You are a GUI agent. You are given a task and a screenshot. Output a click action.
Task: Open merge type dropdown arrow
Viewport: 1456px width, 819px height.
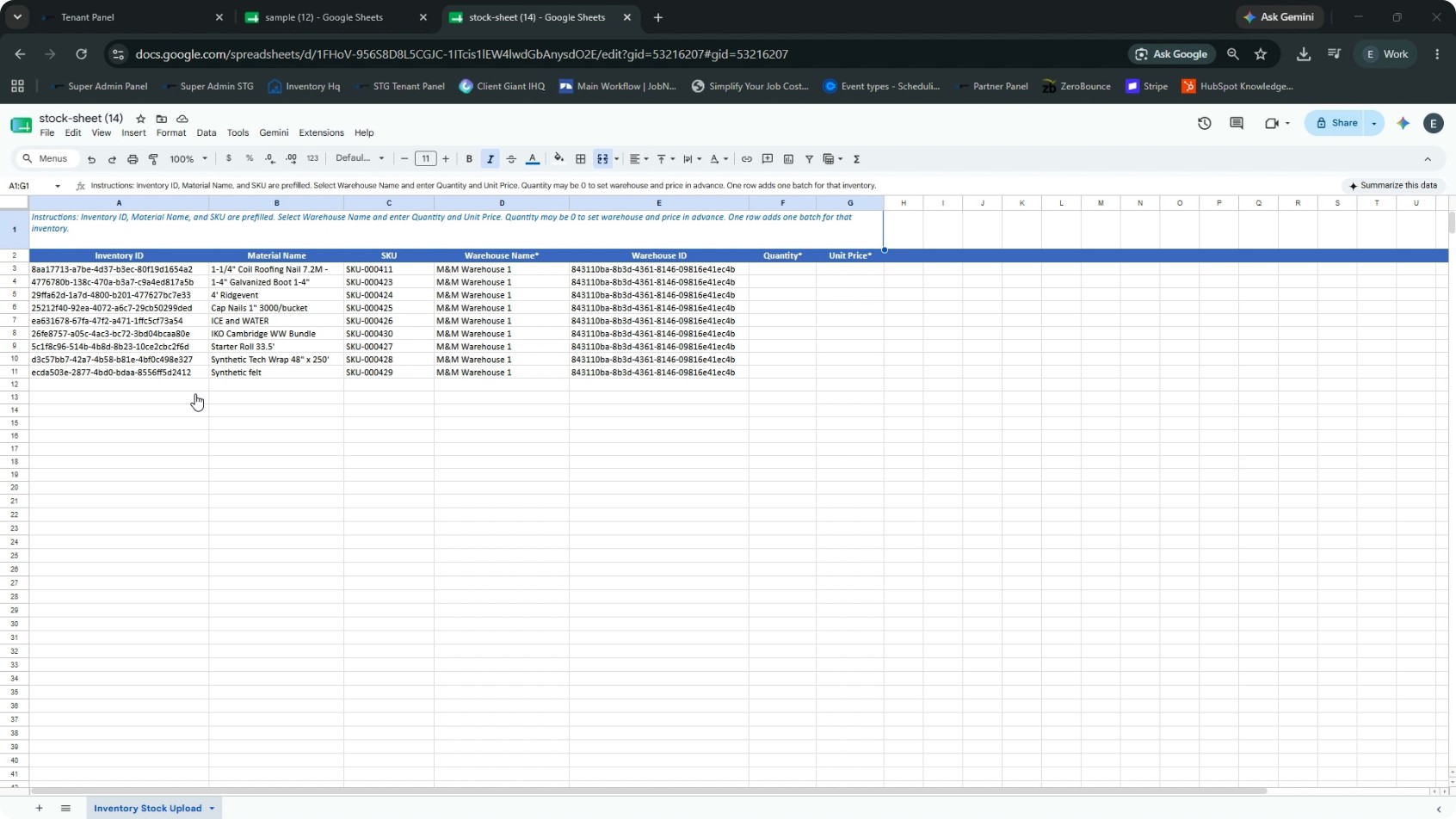pos(616,158)
